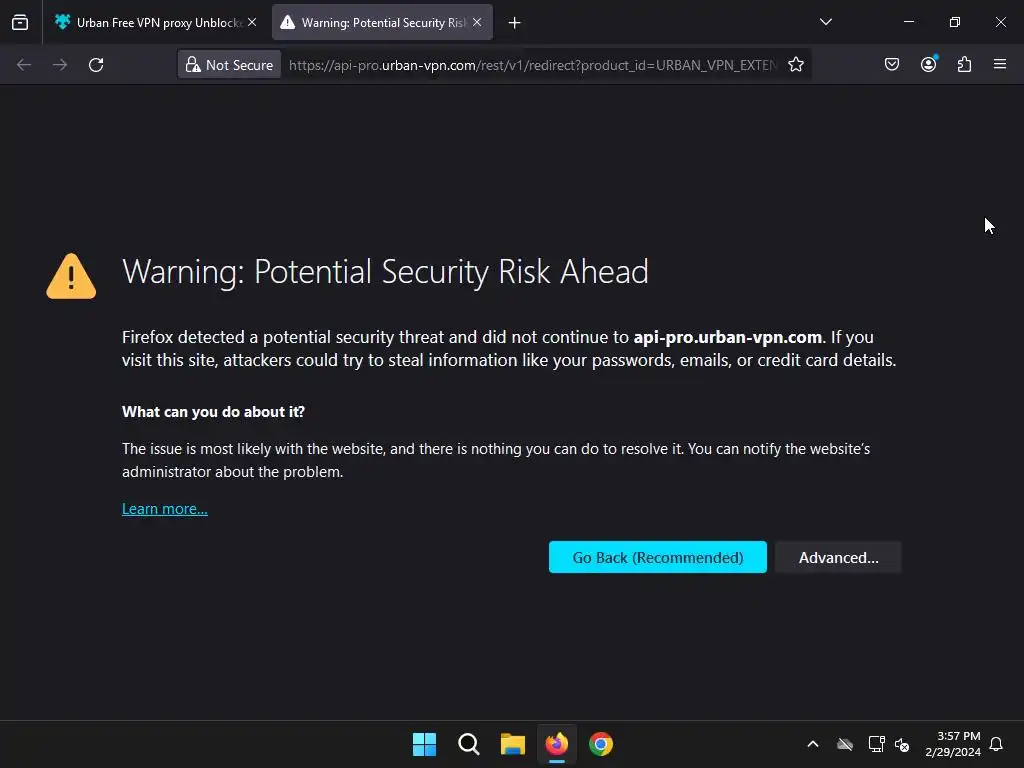Close the Urban Free VPN tab
This screenshot has height=768, width=1024.
click(x=252, y=22)
